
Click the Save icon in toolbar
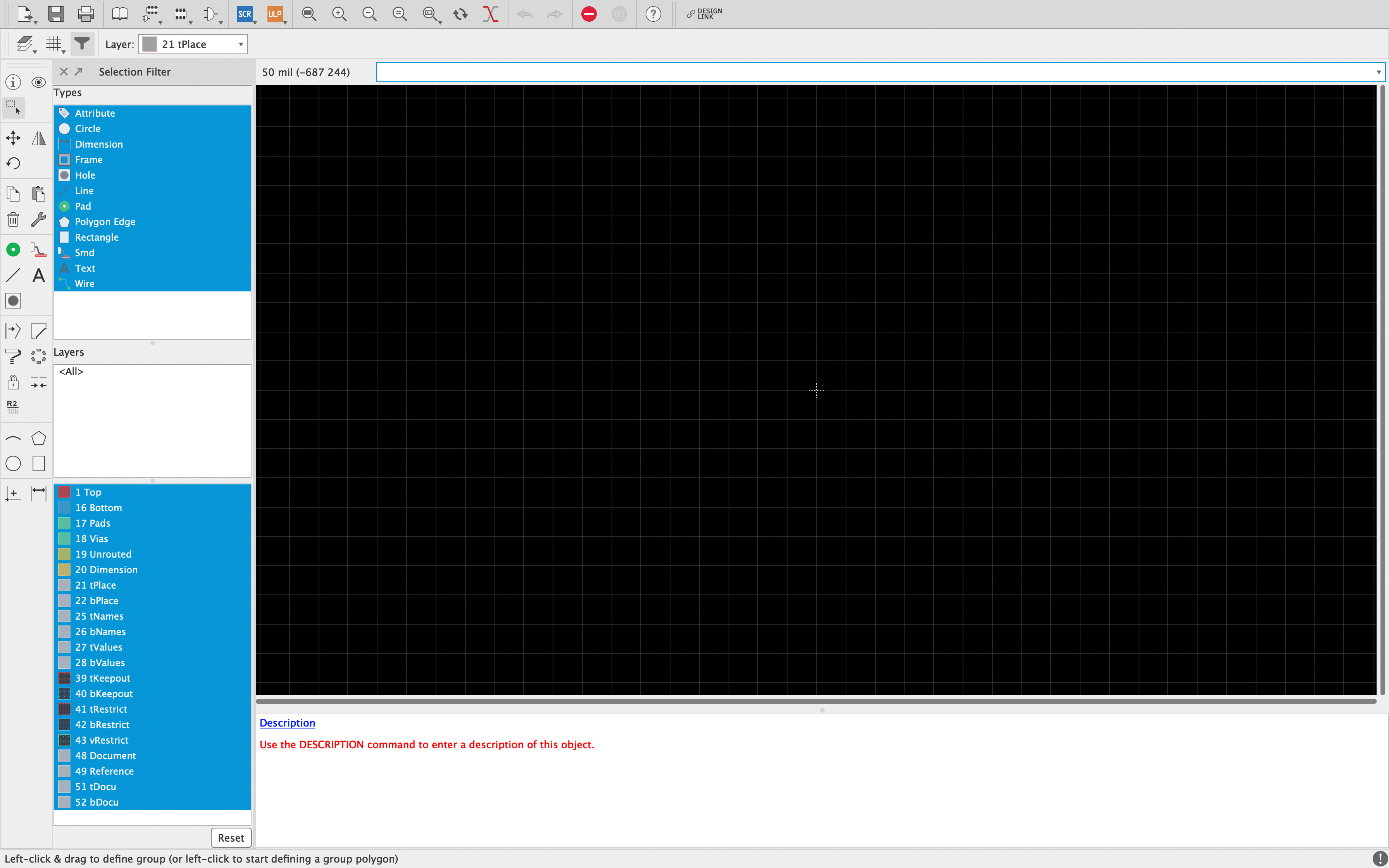(x=55, y=14)
